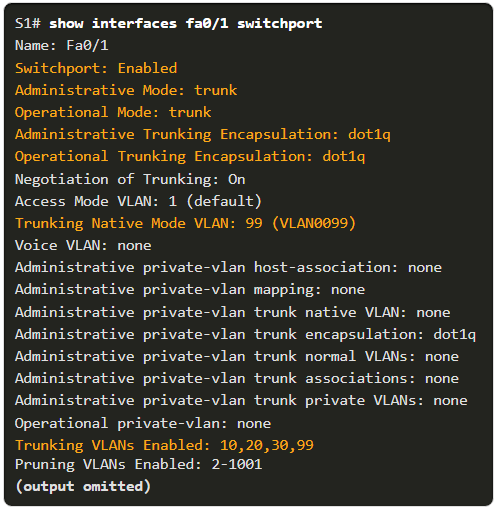Click the 'show interfaces fa0/1 switchport' command
Viewport: 496px width, 511px height.
pyautogui.click(x=186, y=24)
